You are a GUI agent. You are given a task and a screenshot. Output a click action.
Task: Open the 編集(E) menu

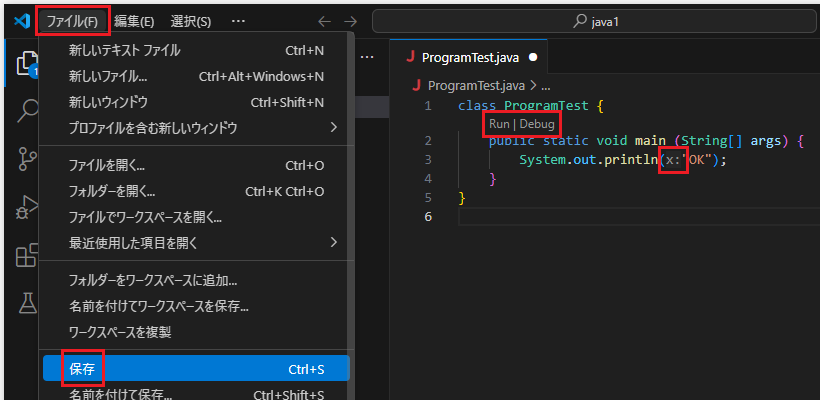pos(134,21)
